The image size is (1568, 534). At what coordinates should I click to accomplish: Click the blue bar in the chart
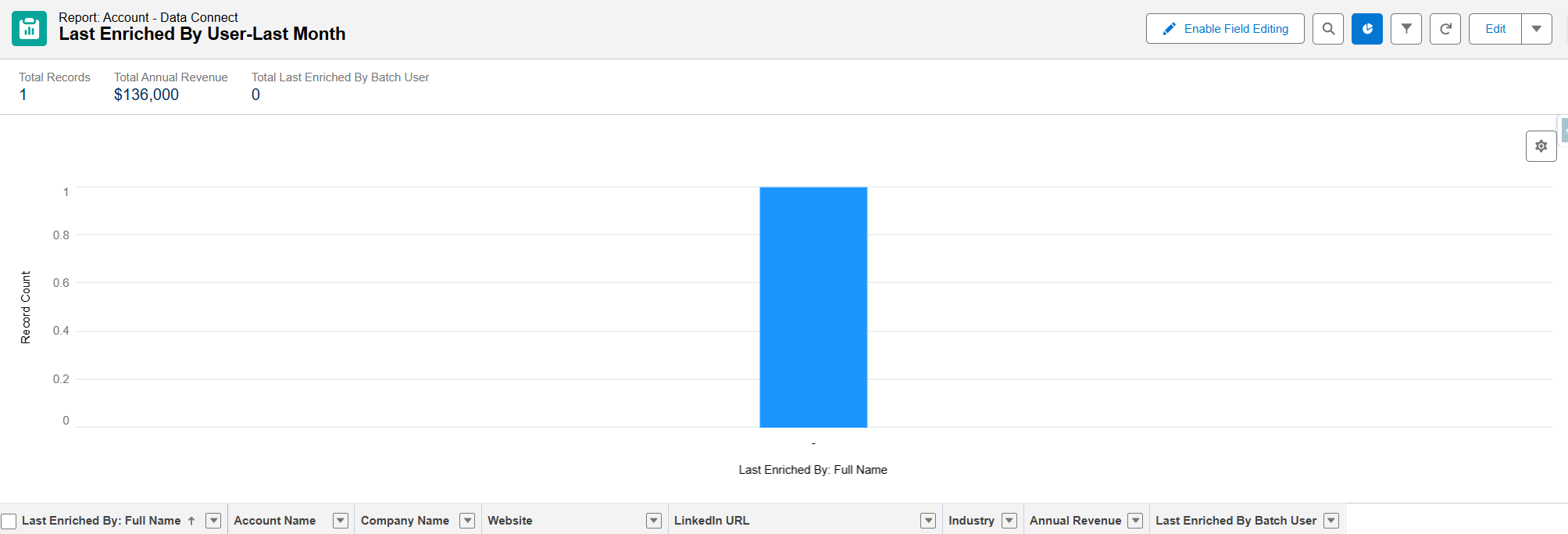tap(813, 307)
